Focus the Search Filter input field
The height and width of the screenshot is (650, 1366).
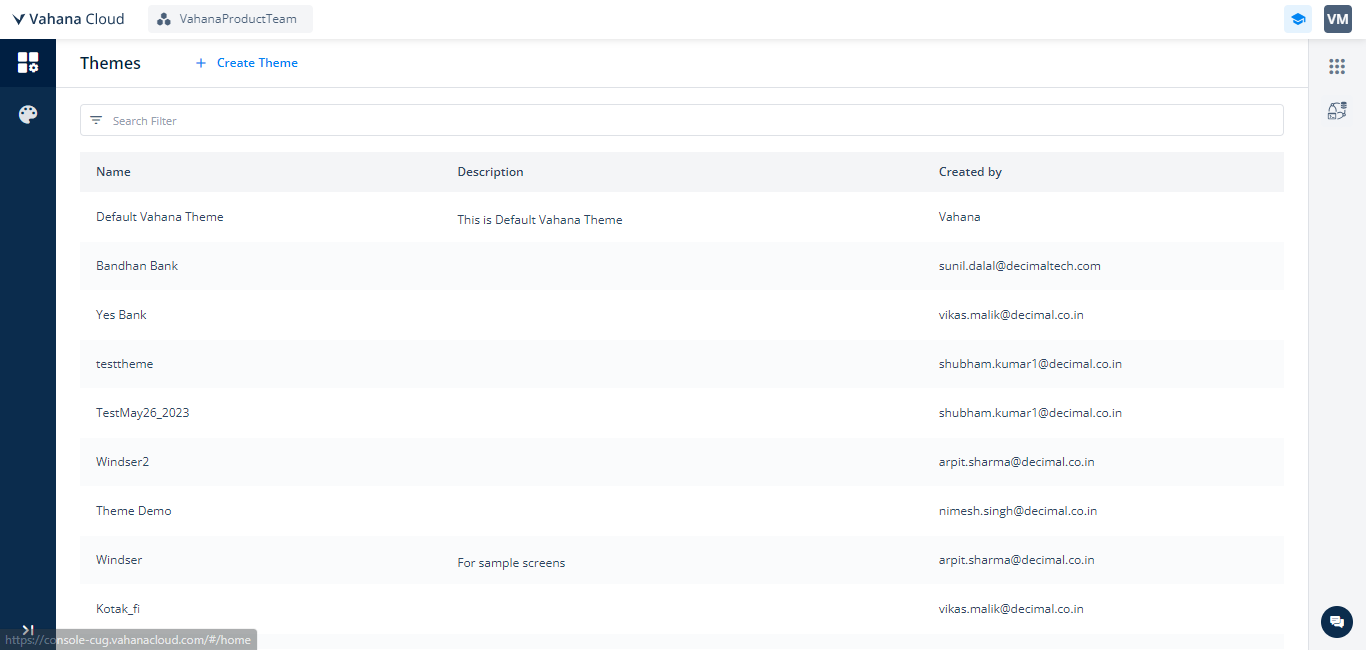(x=682, y=120)
